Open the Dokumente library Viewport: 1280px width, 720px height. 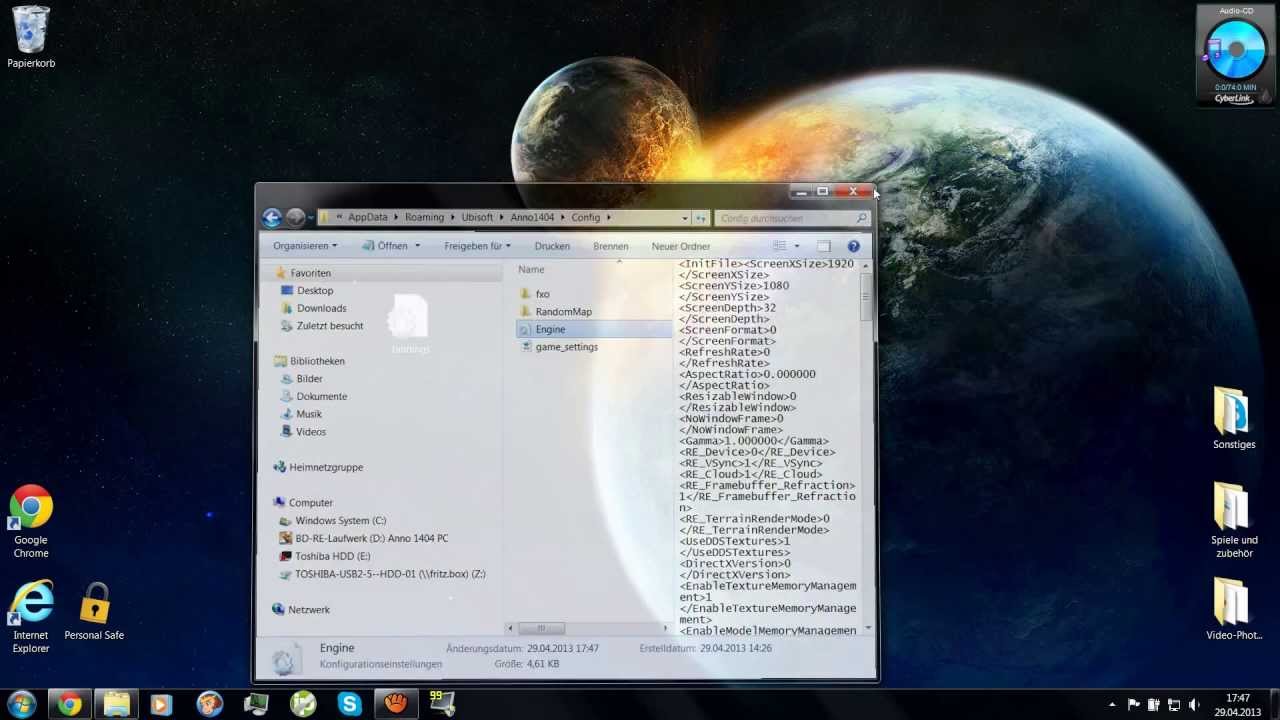(321, 397)
